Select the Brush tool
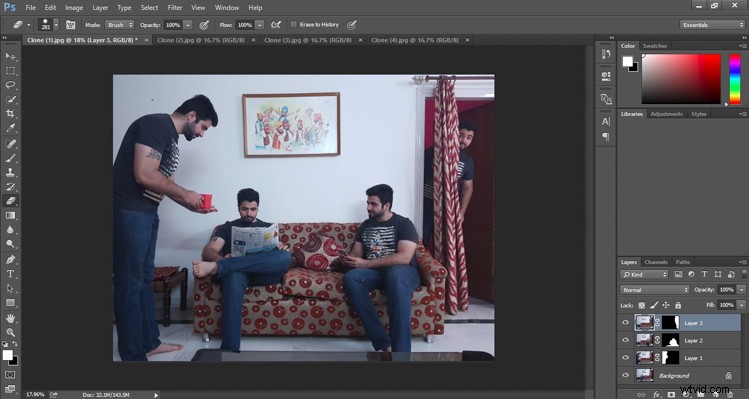Image resolution: width=749 pixels, height=399 pixels. pyautogui.click(x=10, y=158)
